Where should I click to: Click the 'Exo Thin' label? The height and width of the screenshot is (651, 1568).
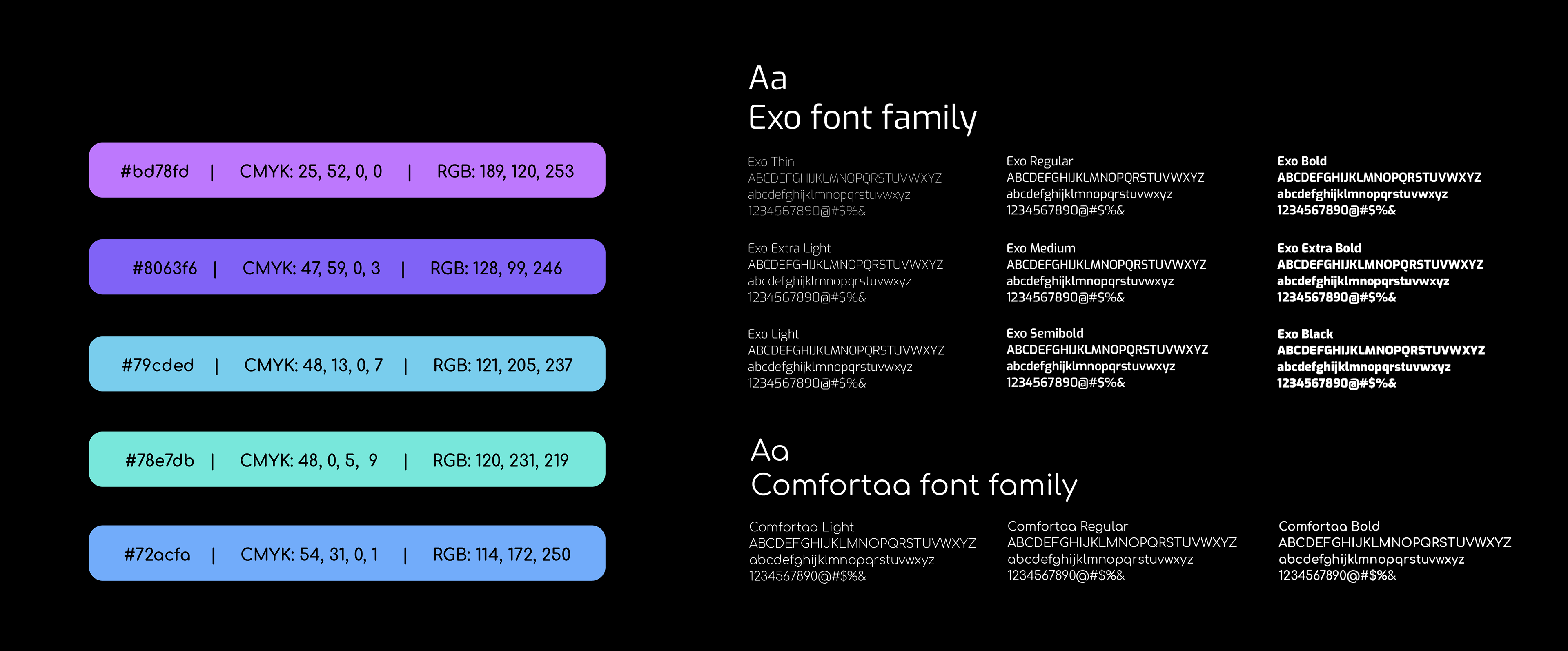point(771,162)
